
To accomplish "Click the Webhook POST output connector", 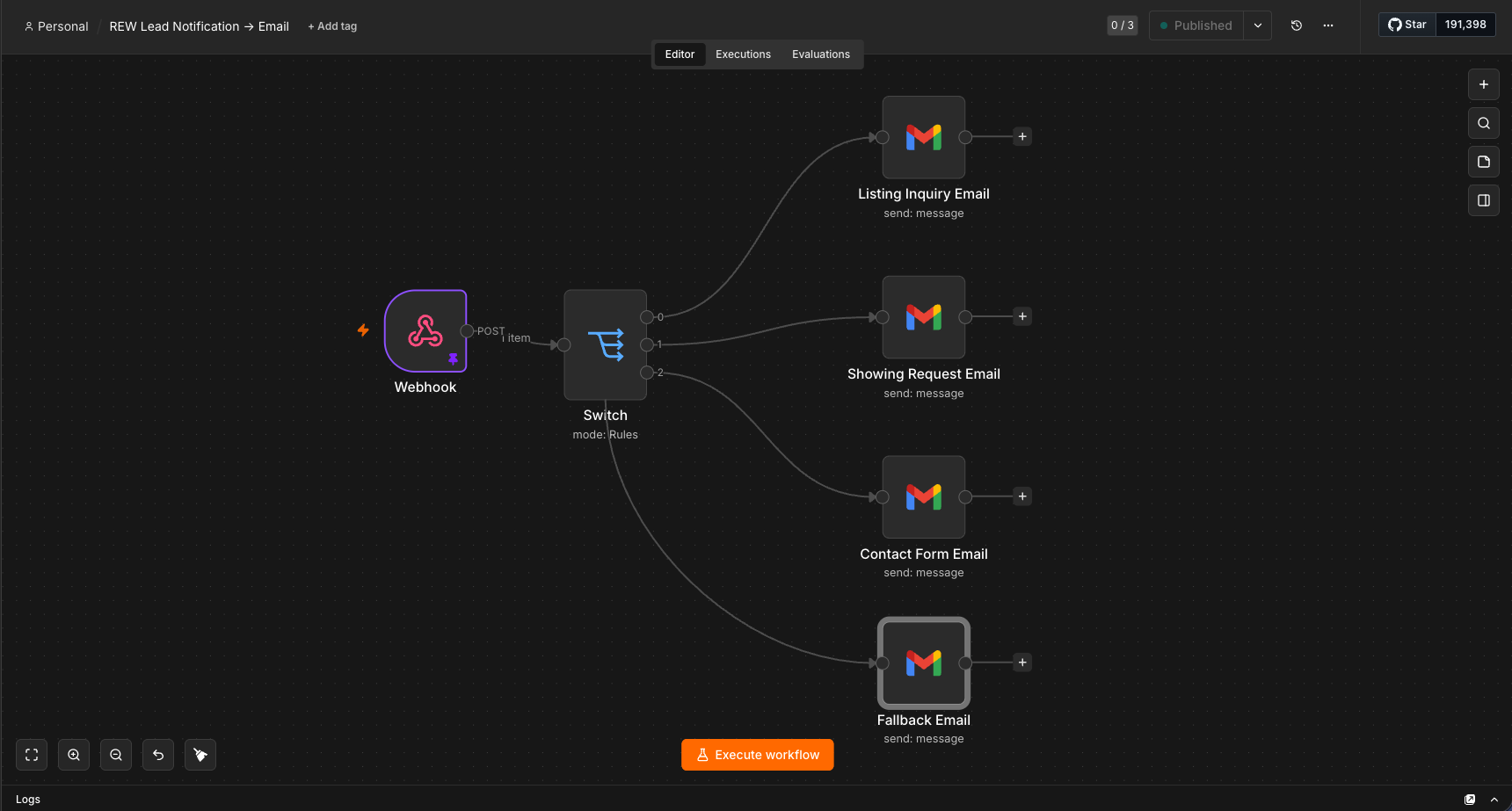I will 468,331.
